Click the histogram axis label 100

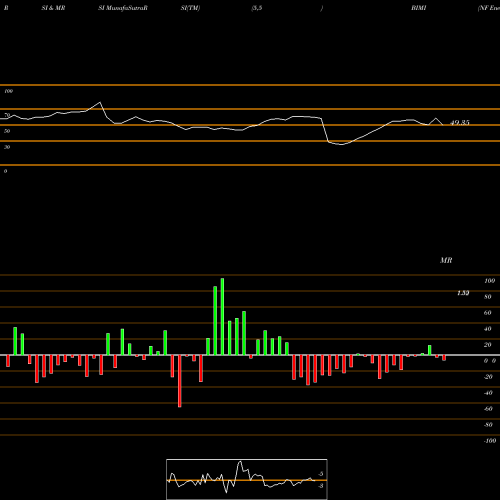(x=489, y=281)
